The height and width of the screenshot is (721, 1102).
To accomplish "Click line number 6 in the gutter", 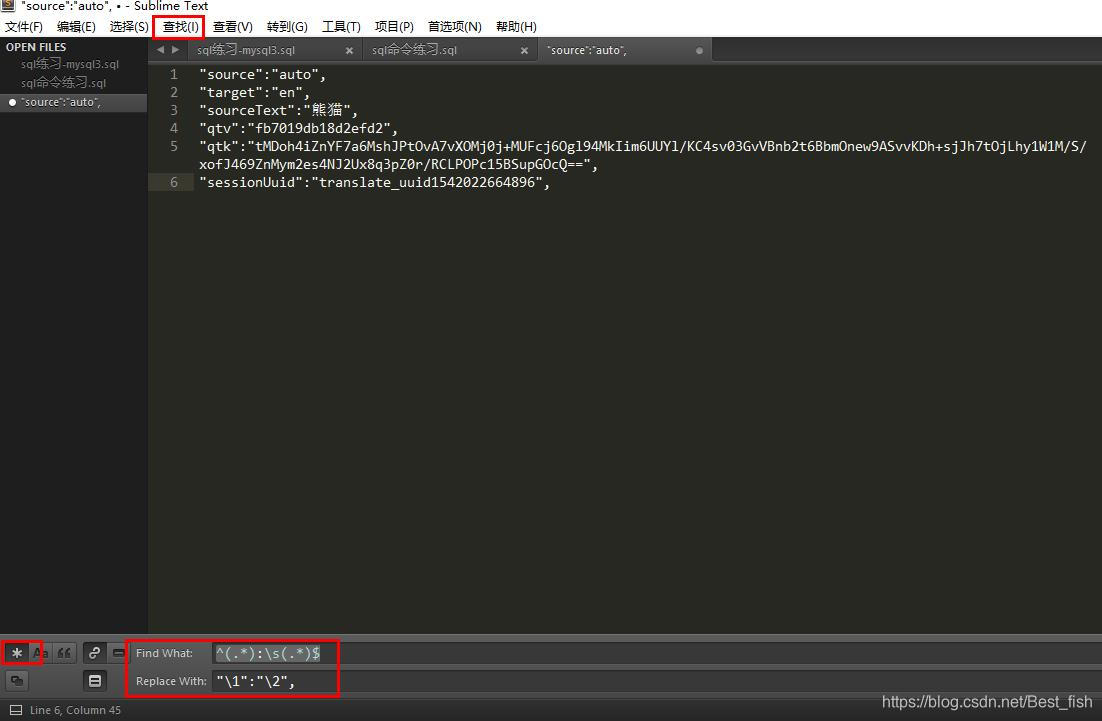I will tap(174, 183).
